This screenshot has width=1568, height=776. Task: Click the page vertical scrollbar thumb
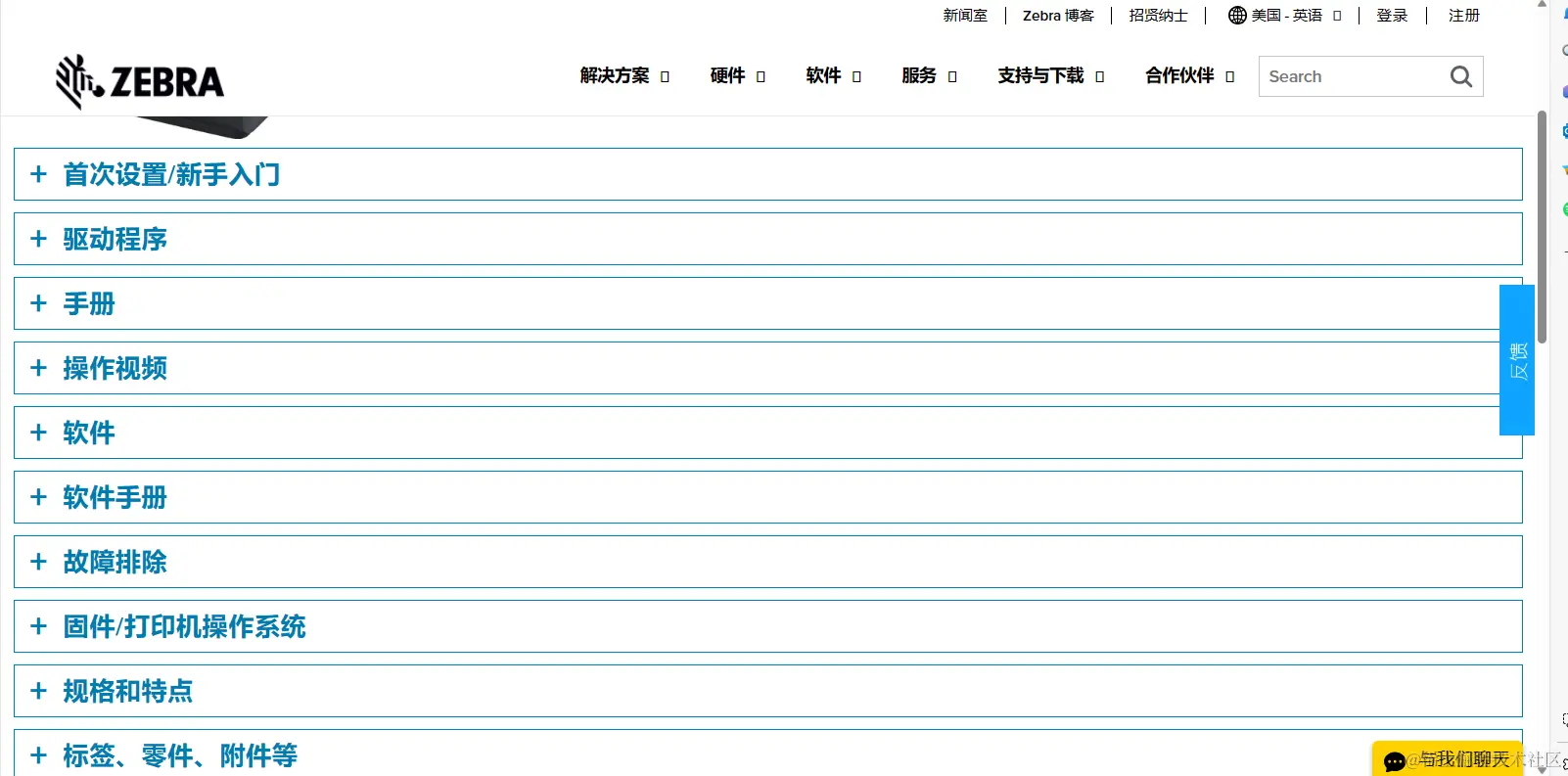1542,227
